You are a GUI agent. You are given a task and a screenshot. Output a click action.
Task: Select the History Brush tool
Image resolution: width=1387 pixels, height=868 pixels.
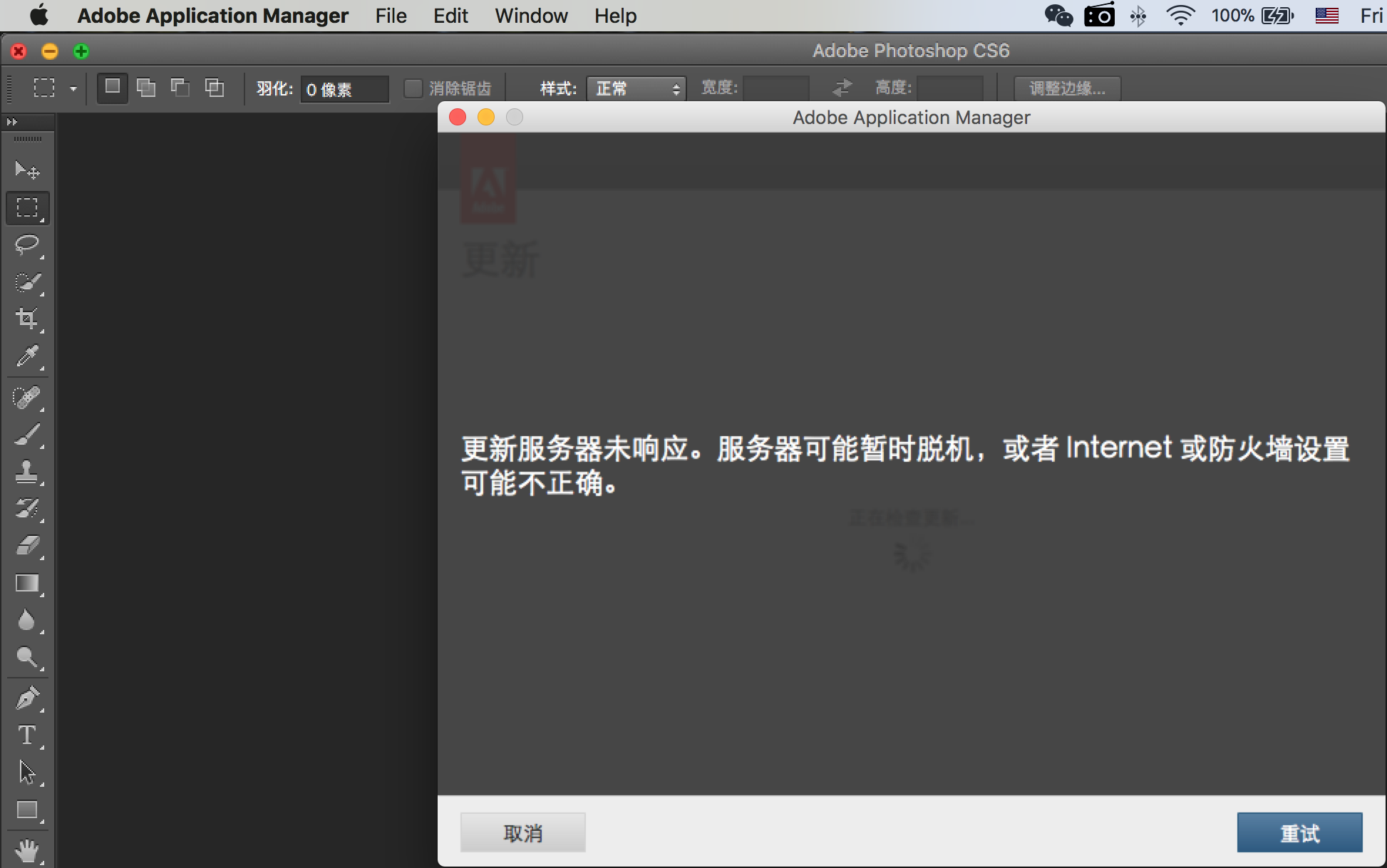tap(28, 508)
